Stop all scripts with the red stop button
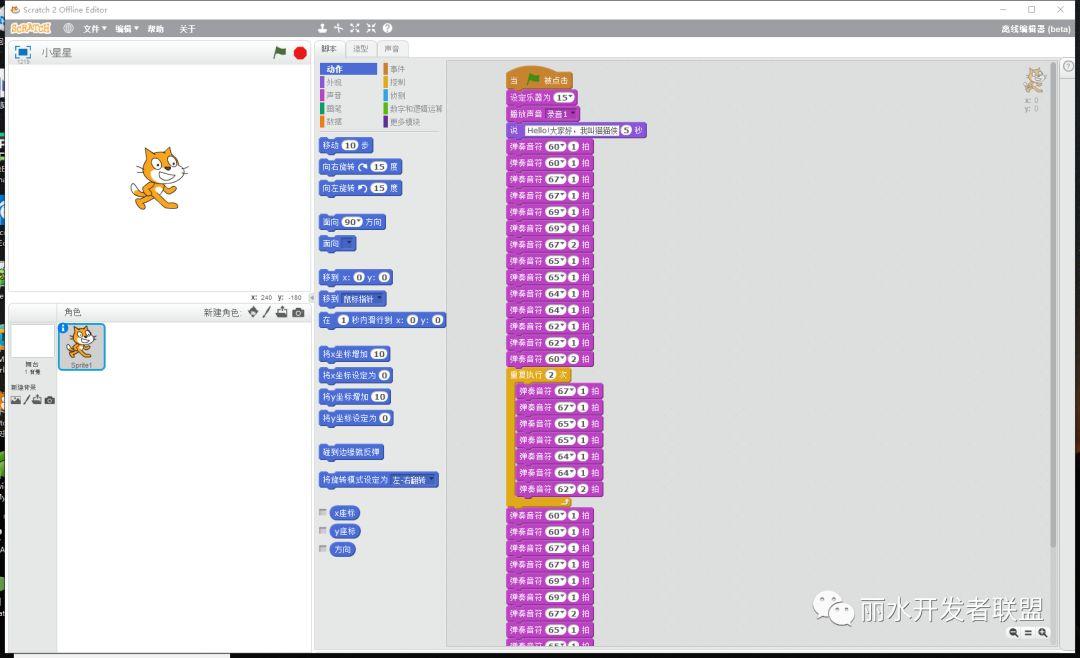1080x658 pixels. pyautogui.click(x=300, y=53)
